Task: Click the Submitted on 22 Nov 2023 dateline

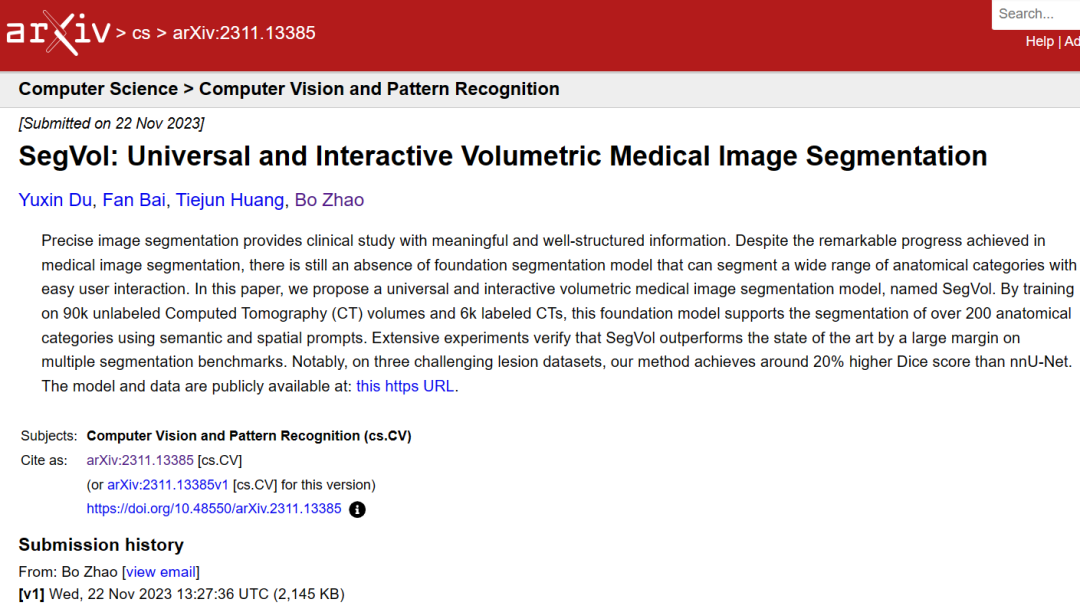Action: [x=112, y=123]
